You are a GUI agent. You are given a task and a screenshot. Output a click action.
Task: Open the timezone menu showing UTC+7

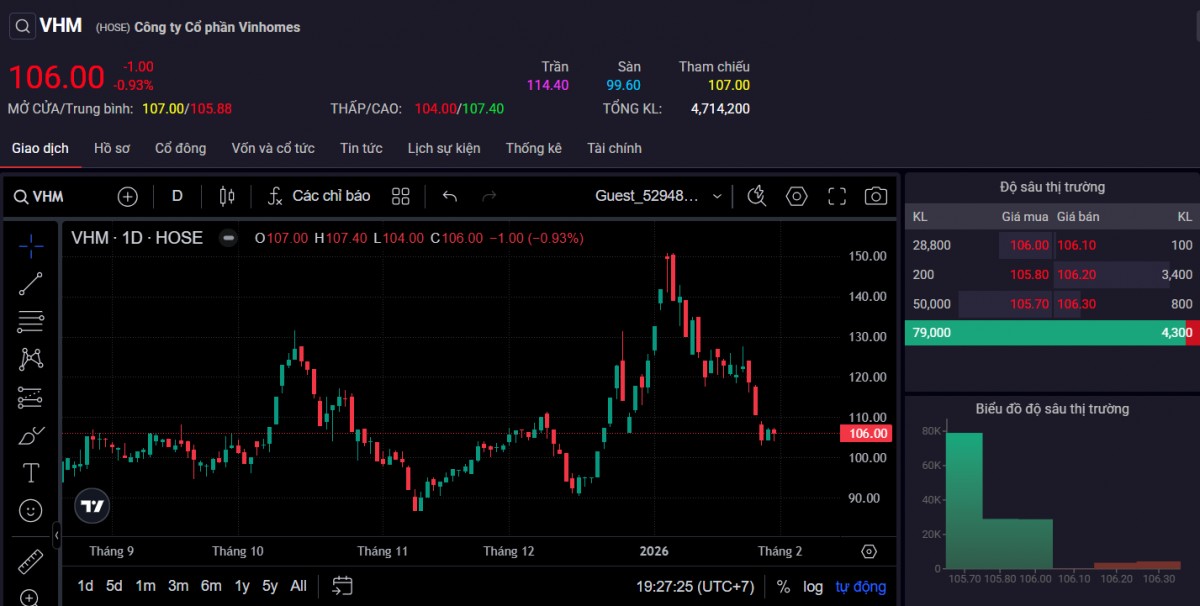coord(695,587)
